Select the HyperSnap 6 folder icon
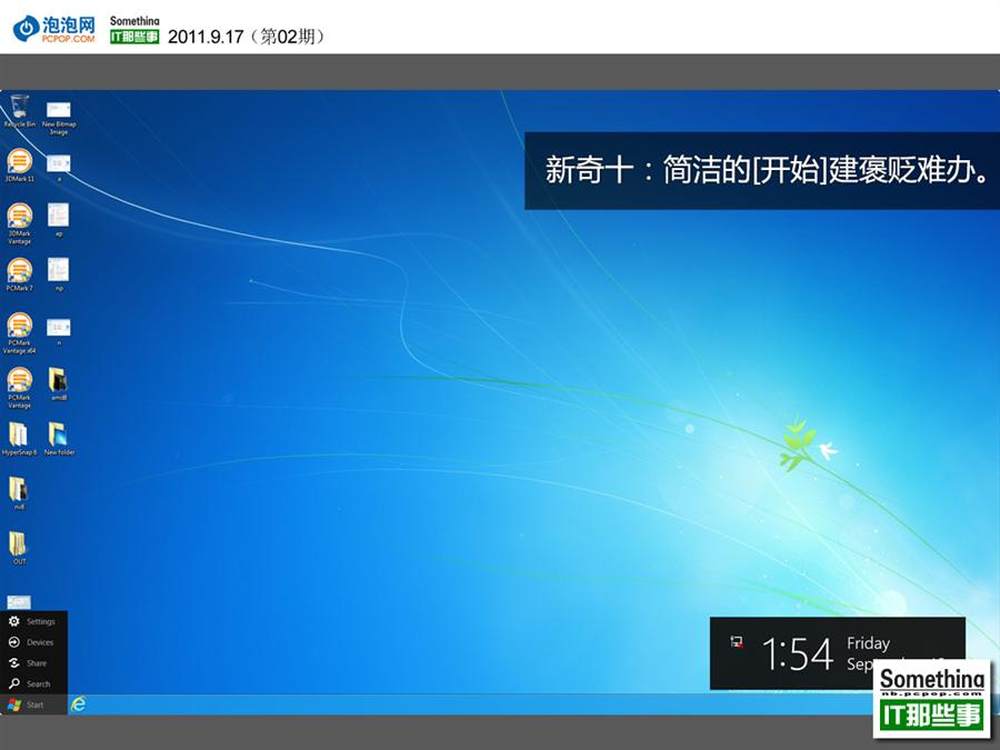Viewport: 1000px width, 750px height. pos(19,439)
